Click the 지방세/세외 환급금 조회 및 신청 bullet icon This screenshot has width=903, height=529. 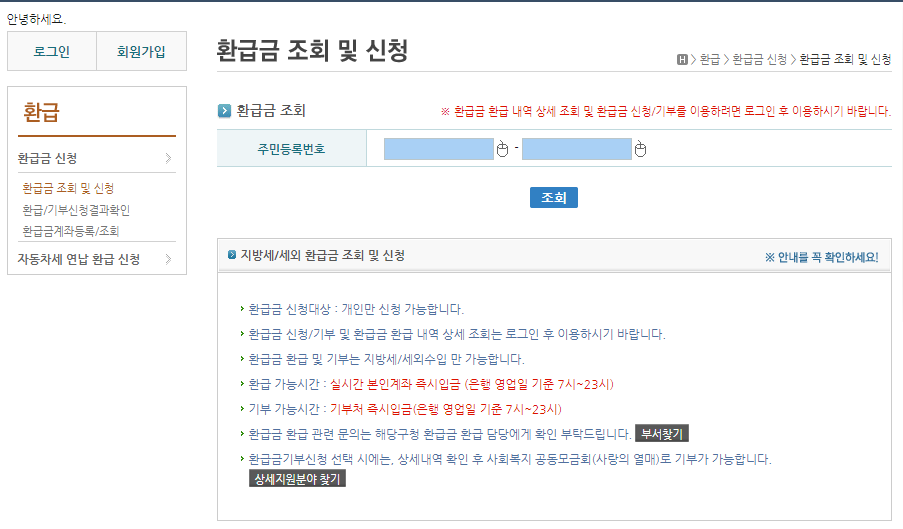coord(232,254)
